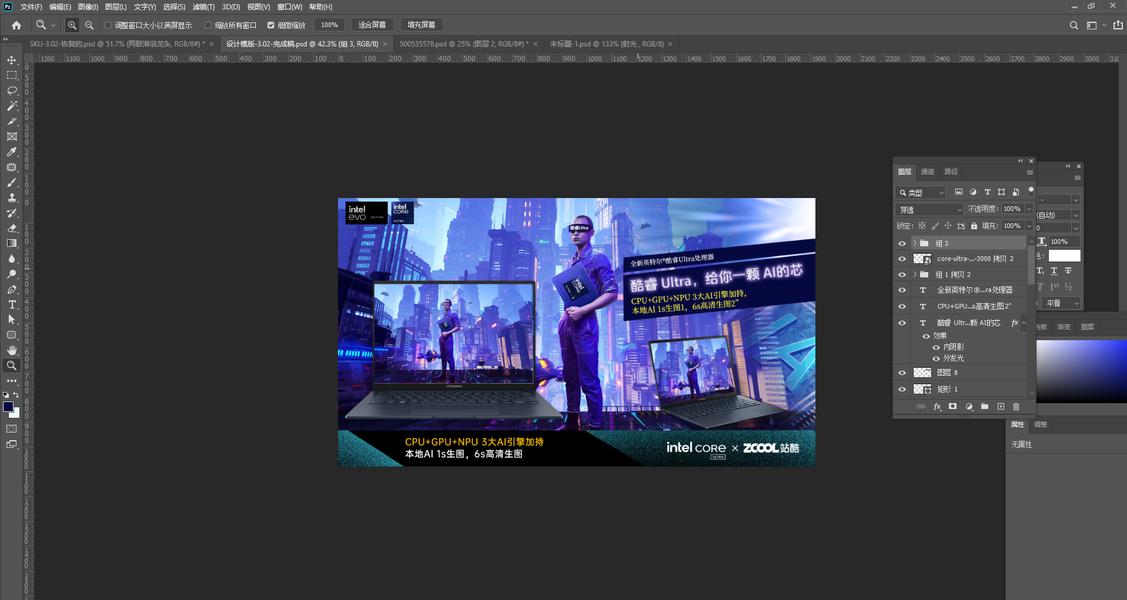Click the 适合屏幕 button
Viewport: 1127px width, 600px height.
tap(372, 24)
